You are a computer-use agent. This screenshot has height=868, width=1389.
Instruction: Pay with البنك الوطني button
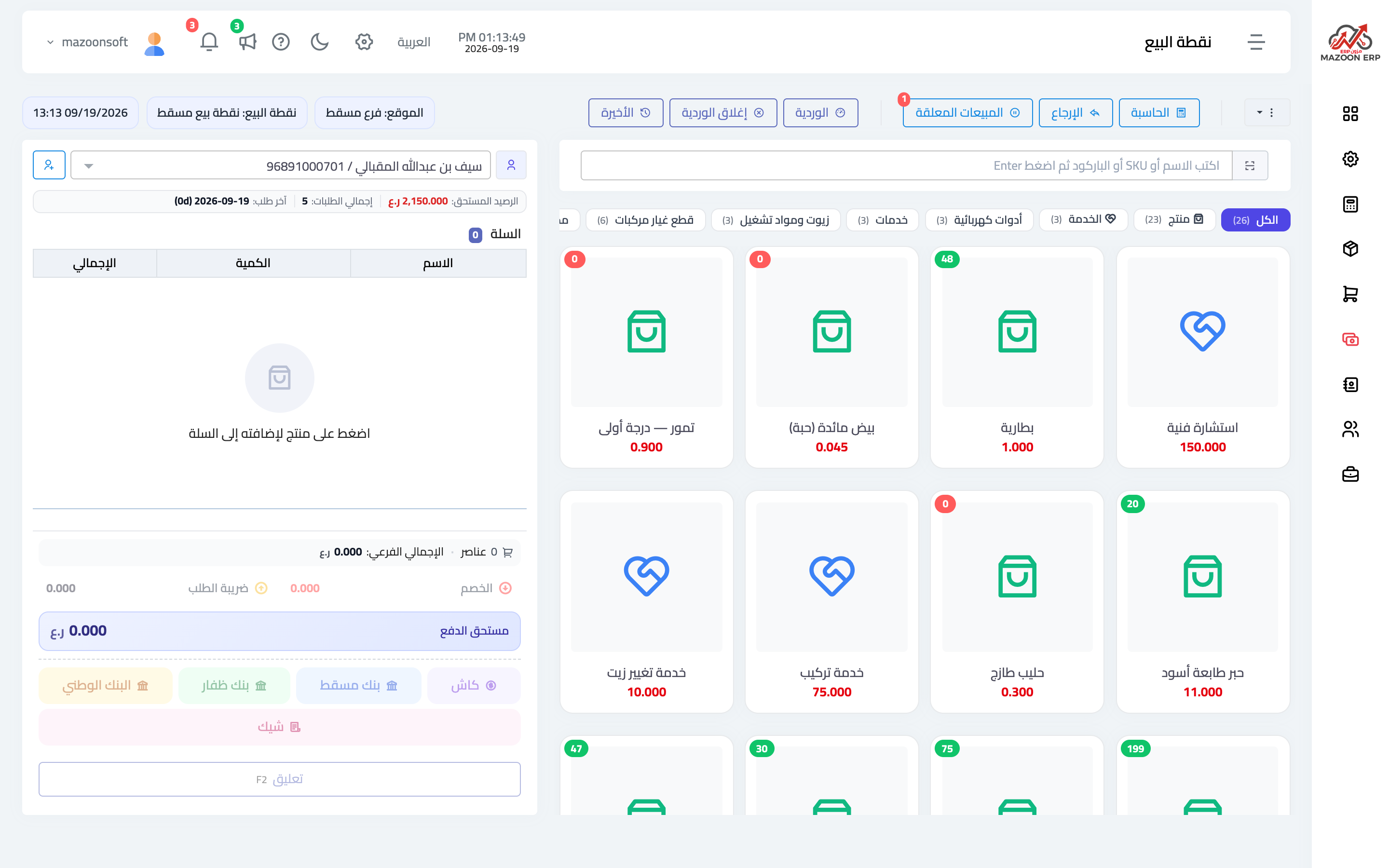(x=105, y=685)
